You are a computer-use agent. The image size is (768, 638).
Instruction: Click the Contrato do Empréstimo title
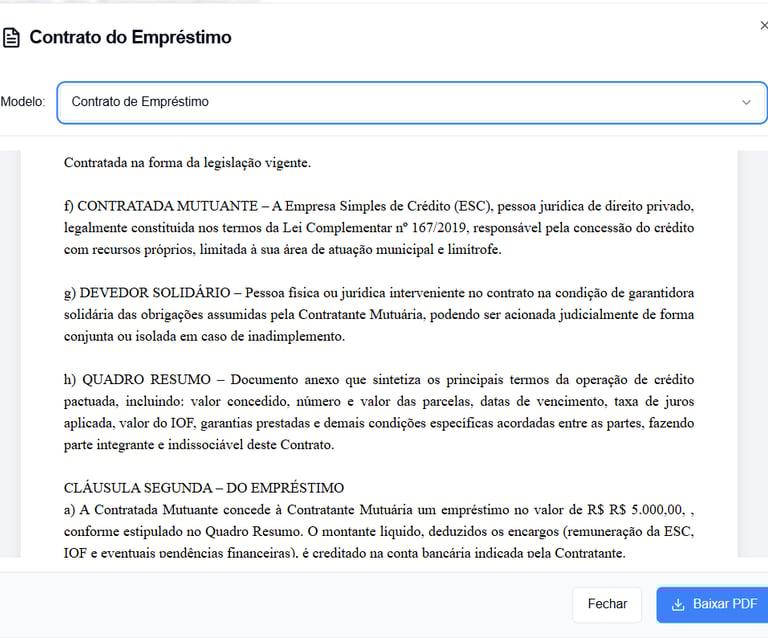pyautogui.click(x=130, y=37)
